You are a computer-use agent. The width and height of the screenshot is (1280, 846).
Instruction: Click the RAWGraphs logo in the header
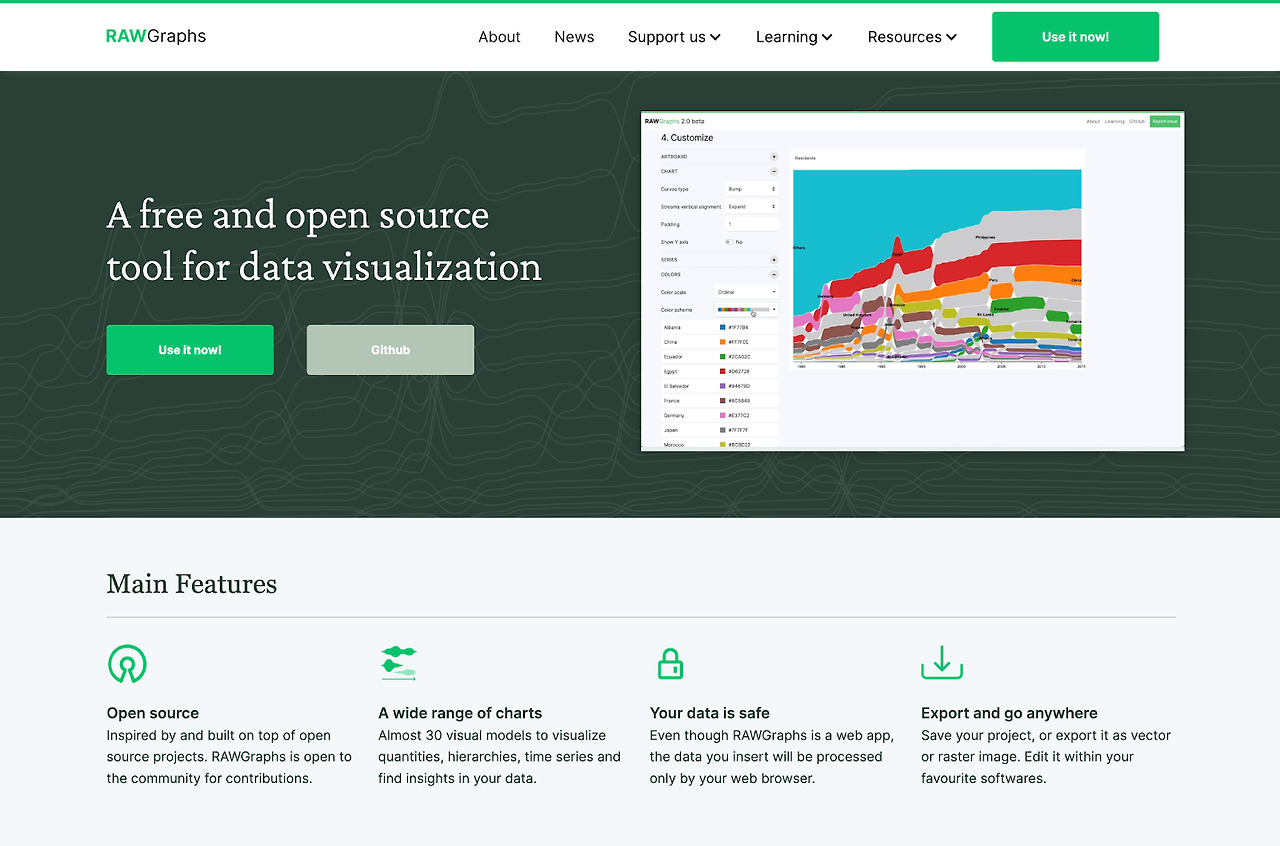pos(156,36)
